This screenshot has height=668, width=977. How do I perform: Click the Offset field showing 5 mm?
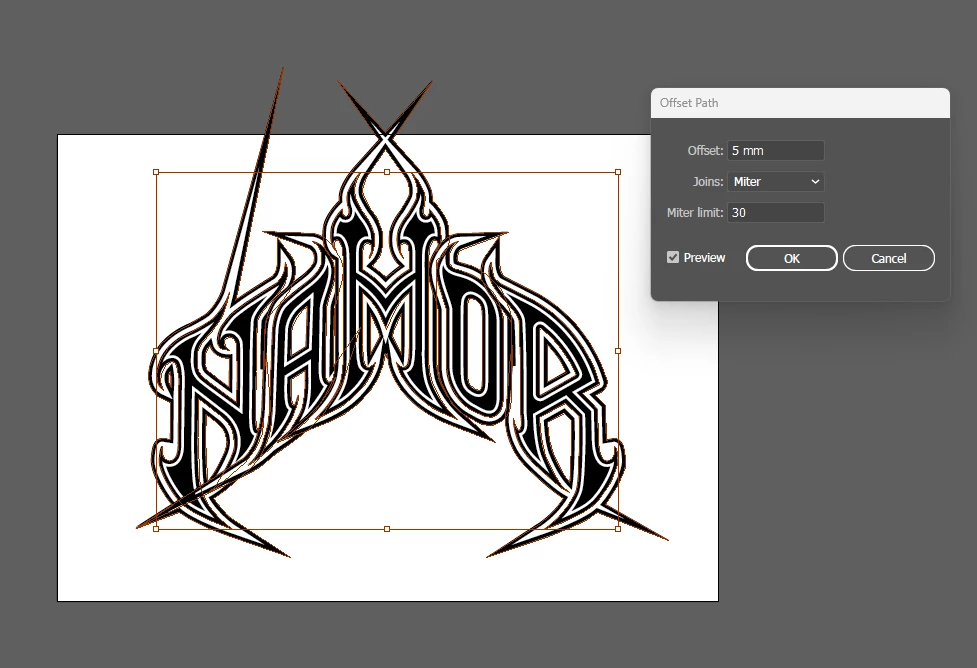(776, 150)
